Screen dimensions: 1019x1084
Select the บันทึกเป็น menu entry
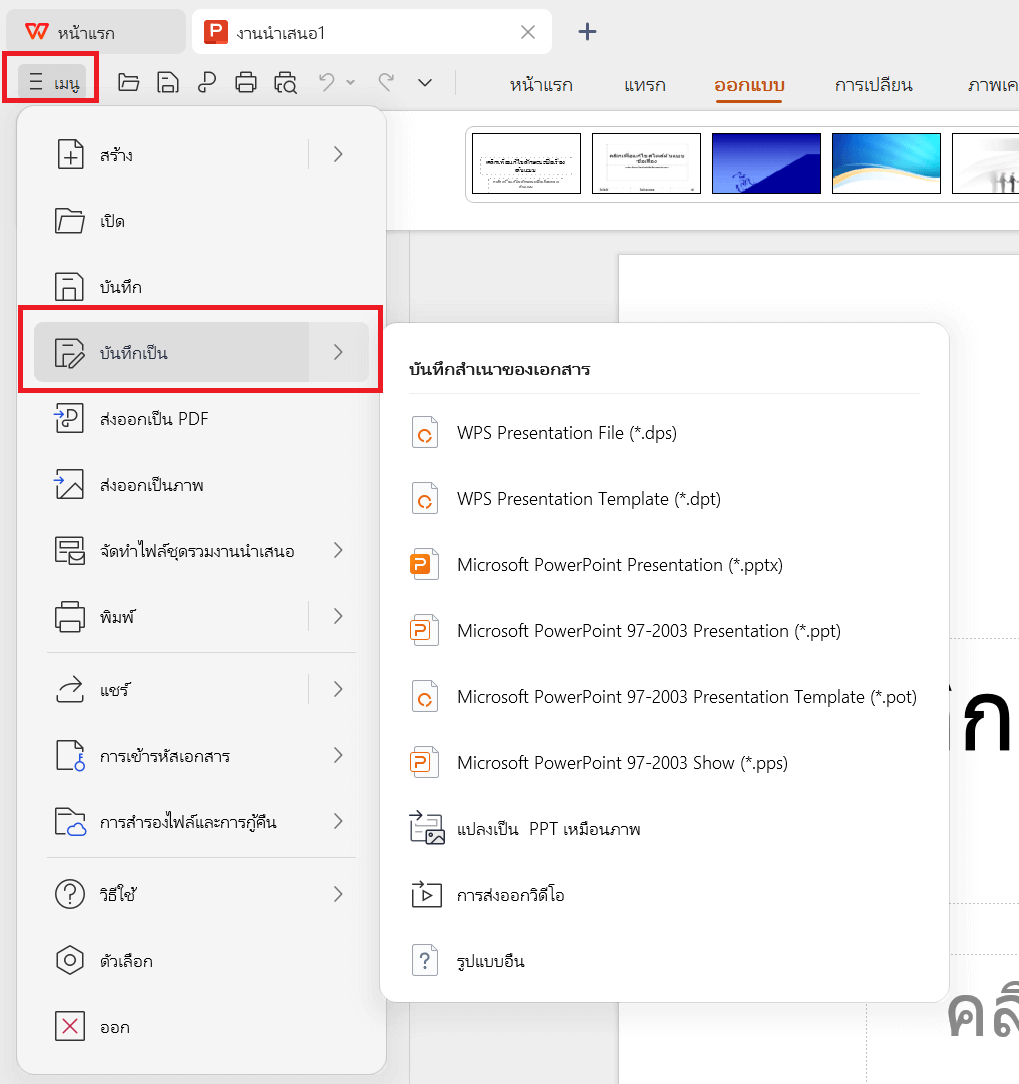[x=171, y=353]
